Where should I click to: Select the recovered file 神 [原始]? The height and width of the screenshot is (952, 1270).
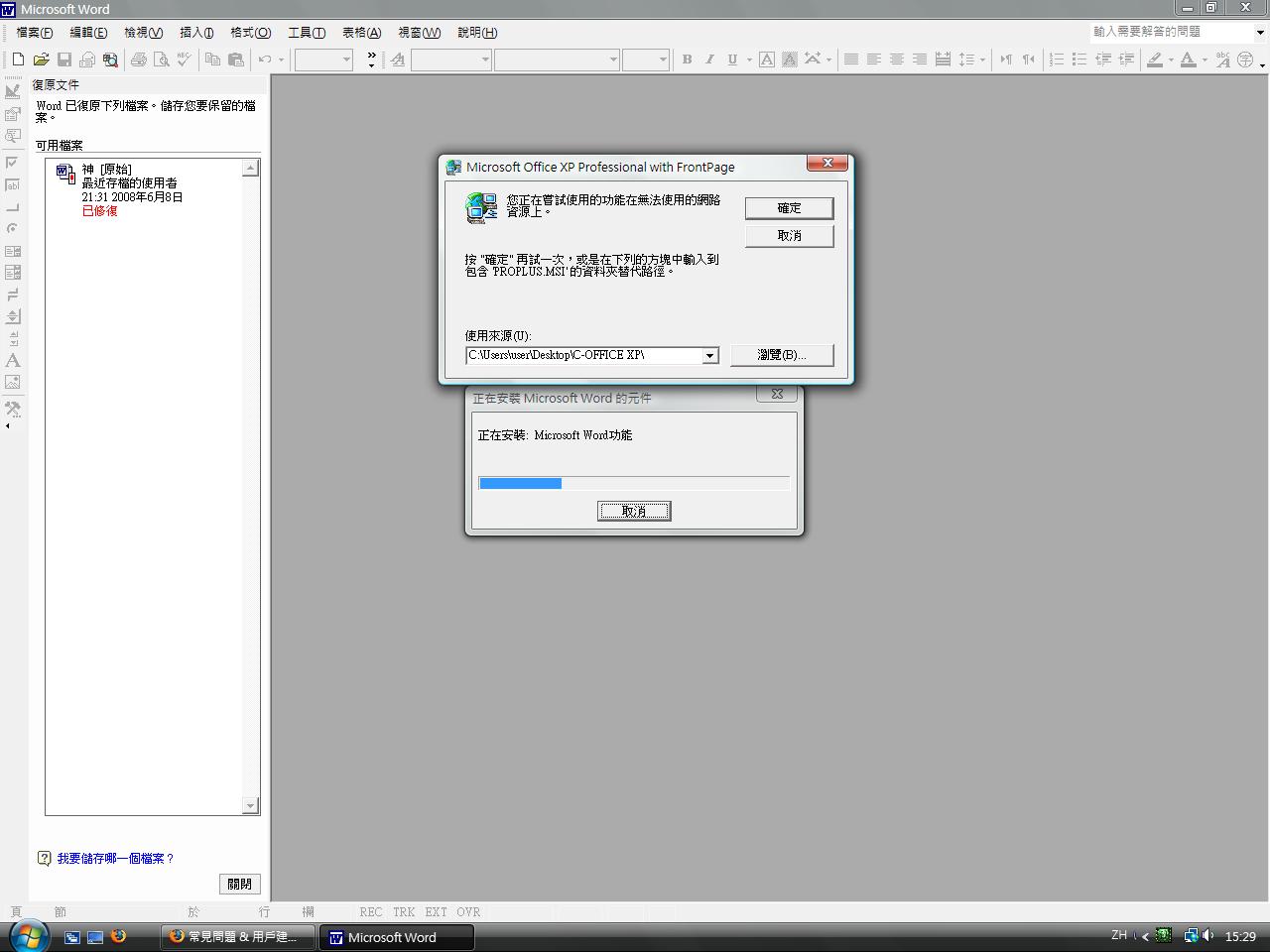(146, 189)
